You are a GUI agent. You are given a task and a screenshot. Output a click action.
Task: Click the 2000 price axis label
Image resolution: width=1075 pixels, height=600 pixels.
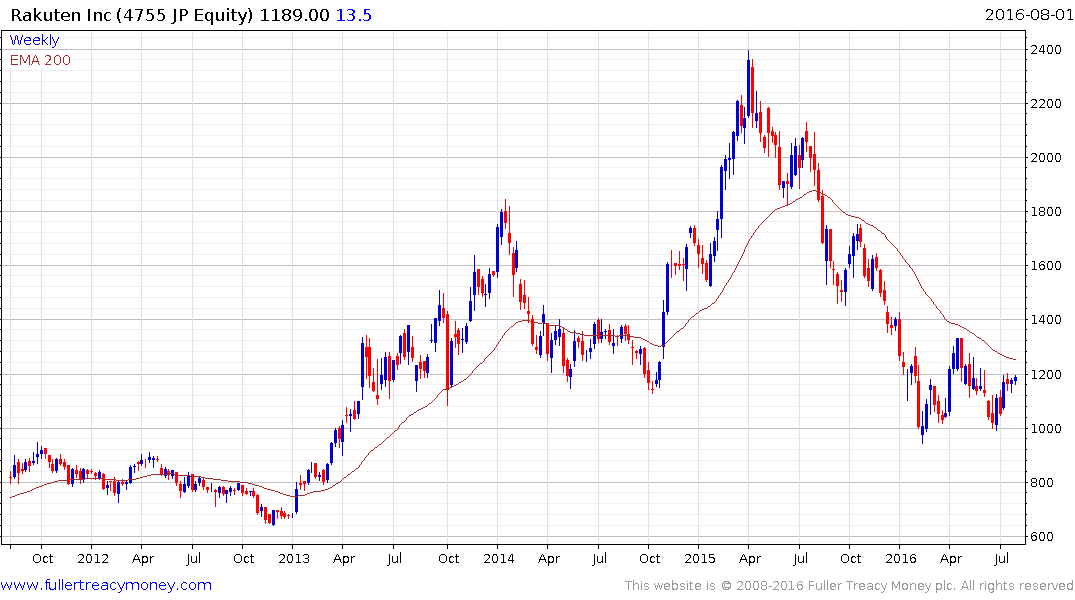pos(1046,158)
